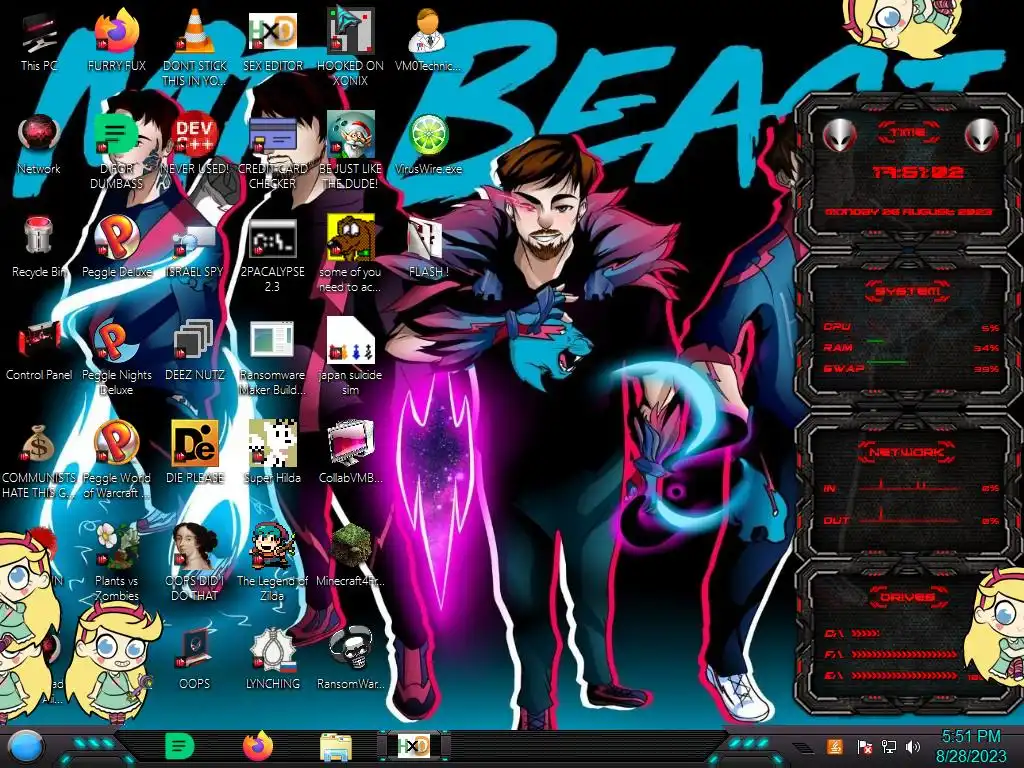
Task: Open the HxD SEX EDITOR shortcut
Action: [272, 31]
